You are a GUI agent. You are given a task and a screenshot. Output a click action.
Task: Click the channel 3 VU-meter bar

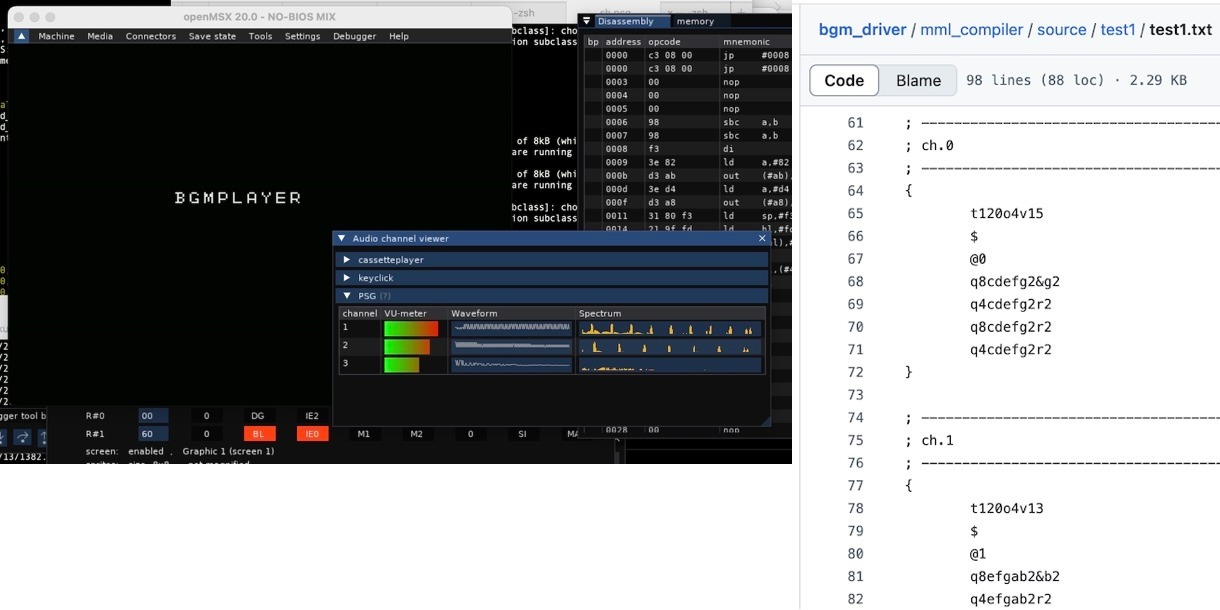pos(402,365)
